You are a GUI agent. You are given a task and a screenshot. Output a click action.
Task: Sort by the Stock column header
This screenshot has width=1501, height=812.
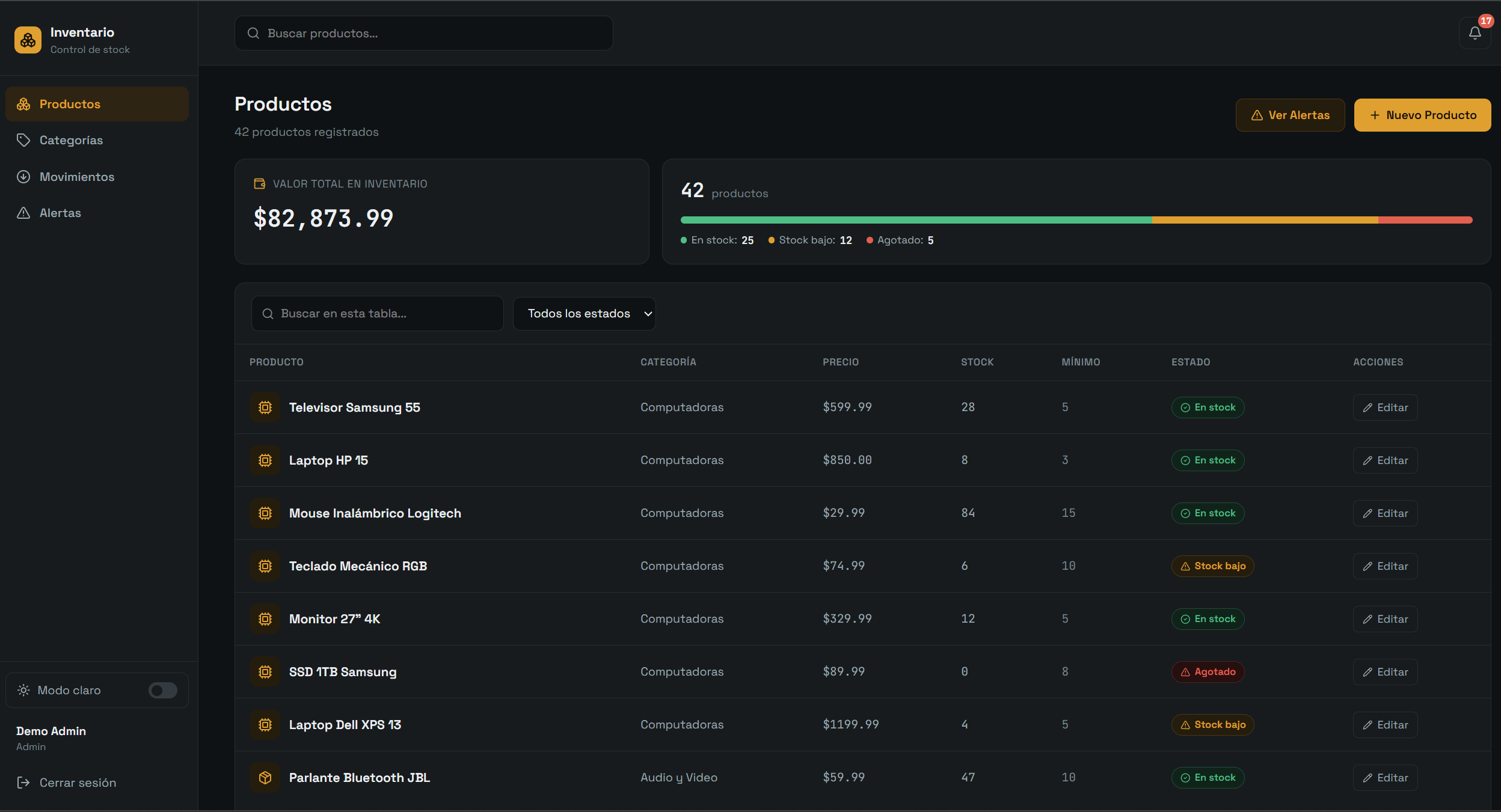pos(977,362)
